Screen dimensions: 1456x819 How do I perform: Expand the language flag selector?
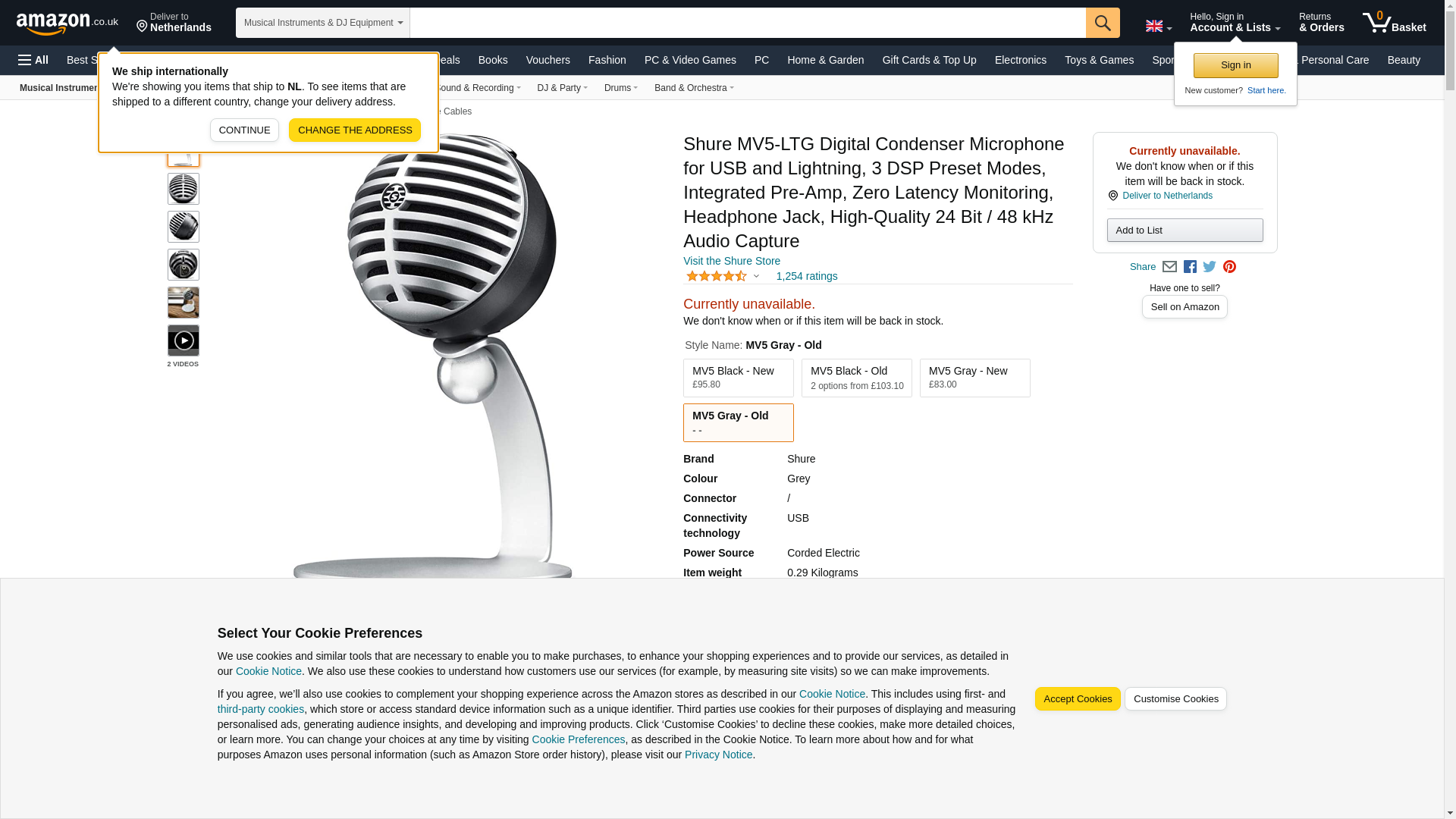coord(1158,27)
